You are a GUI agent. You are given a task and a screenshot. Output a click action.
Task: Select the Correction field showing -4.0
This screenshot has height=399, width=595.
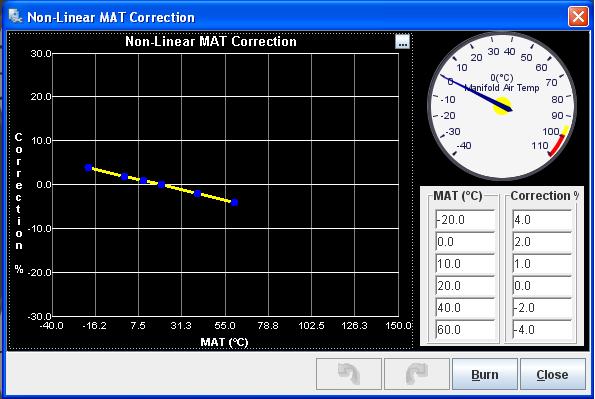(542, 330)
